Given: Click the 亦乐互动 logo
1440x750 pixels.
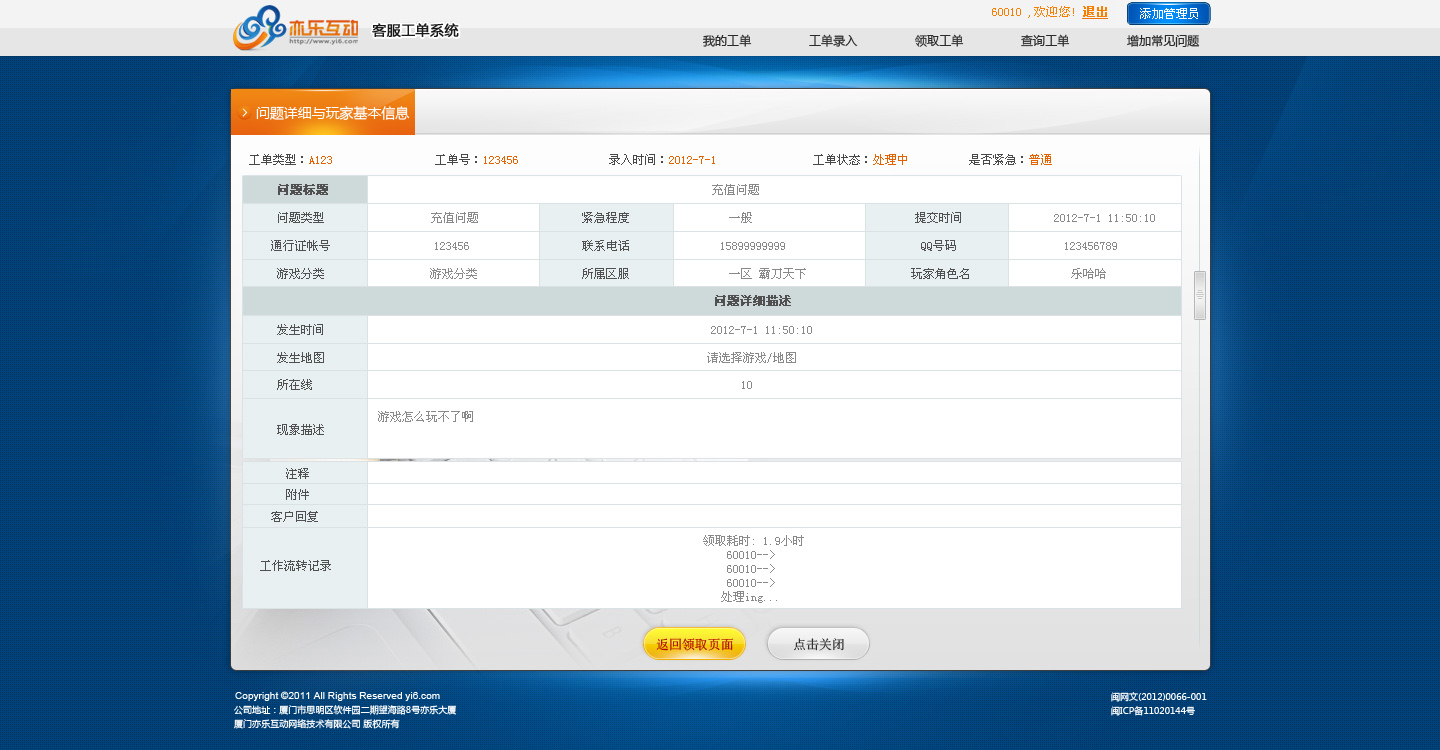Looking at the screenshot, I should click(x=296, y=28).
